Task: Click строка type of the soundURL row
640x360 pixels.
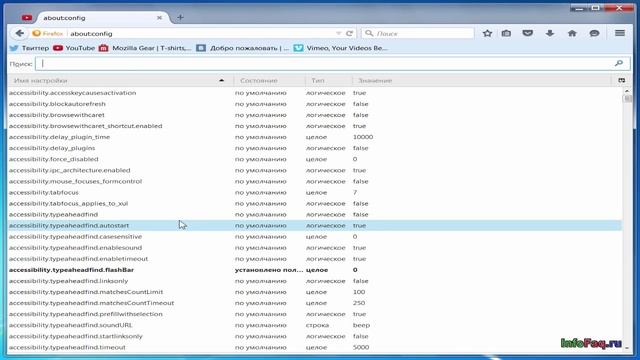Action: click(x=317, y=325)
